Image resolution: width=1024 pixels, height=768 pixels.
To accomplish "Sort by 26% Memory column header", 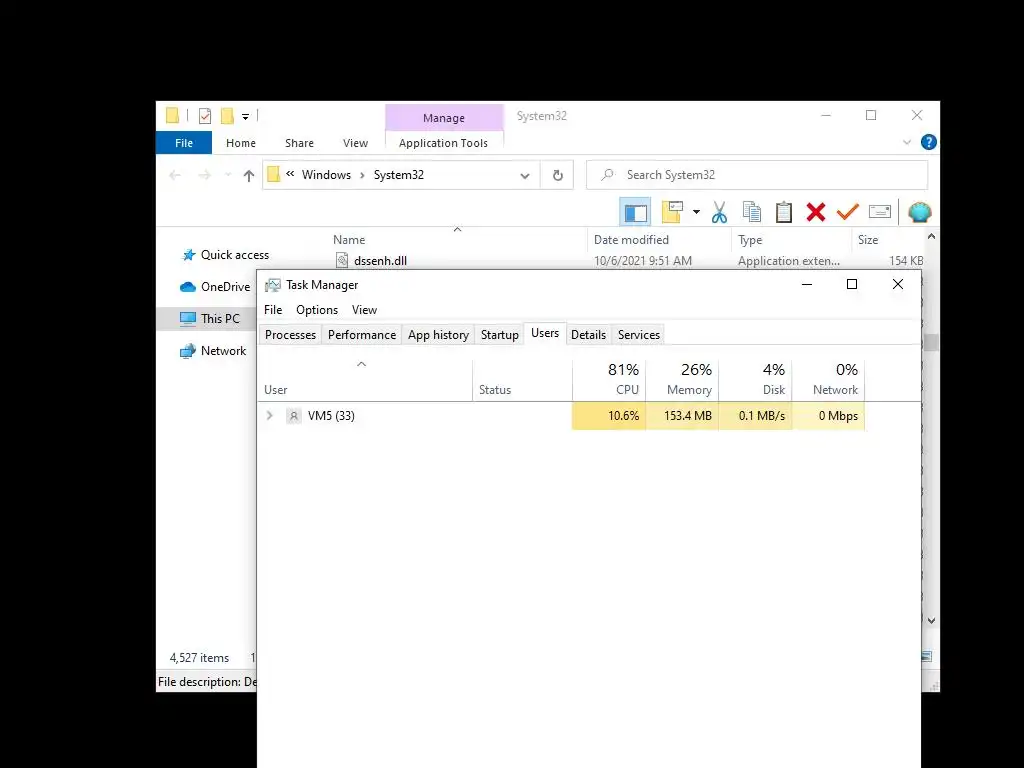I will click(x=682, y=380).
